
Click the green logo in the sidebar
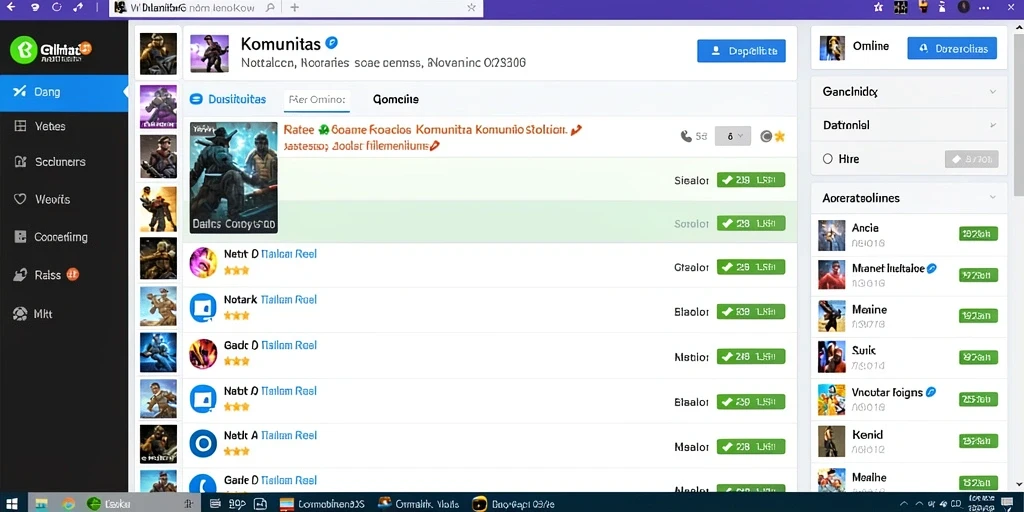24,50
